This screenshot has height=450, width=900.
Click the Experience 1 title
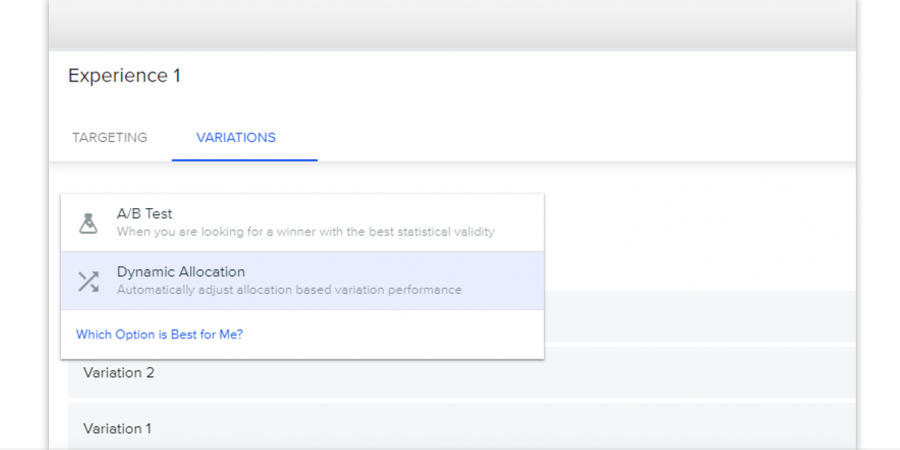[x=125, y=76]
